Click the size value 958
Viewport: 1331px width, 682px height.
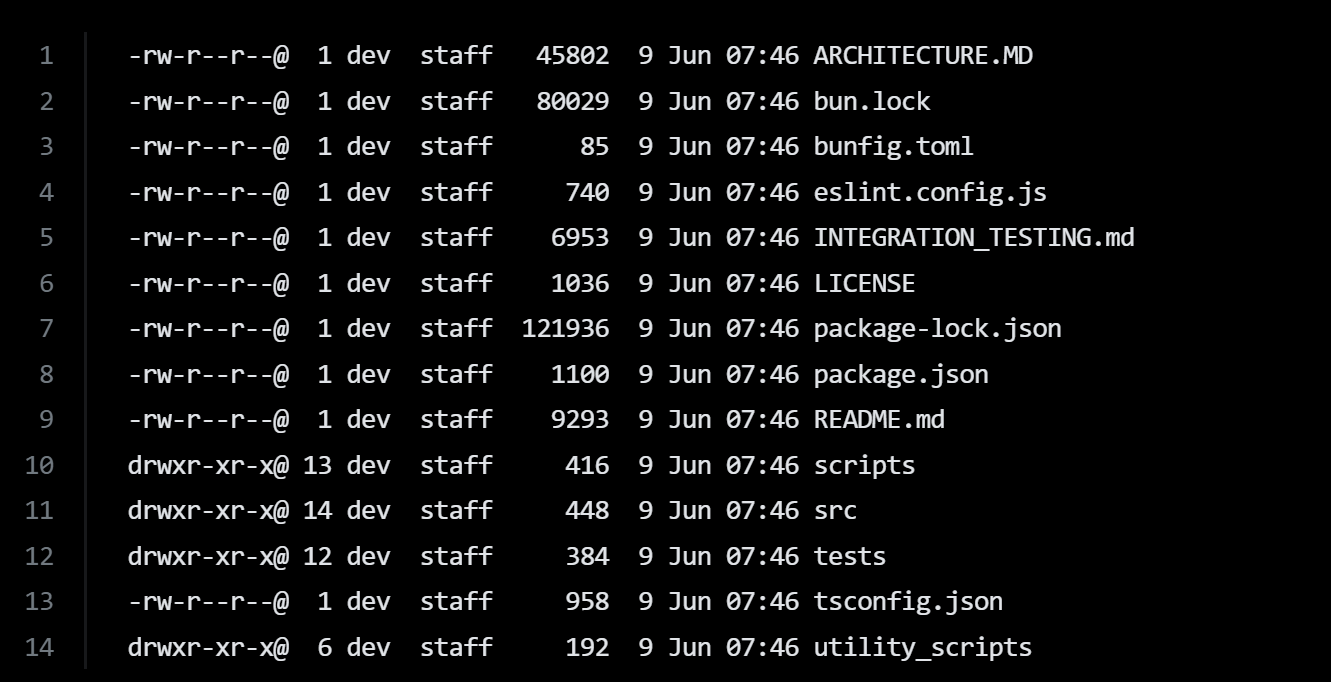pos(587,602)
